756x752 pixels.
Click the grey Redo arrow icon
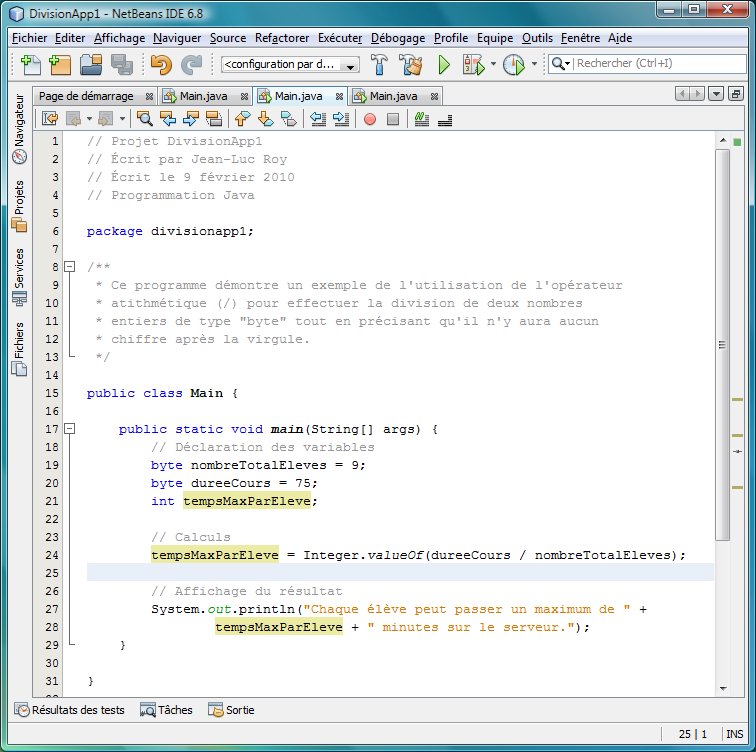pos(191,64)
